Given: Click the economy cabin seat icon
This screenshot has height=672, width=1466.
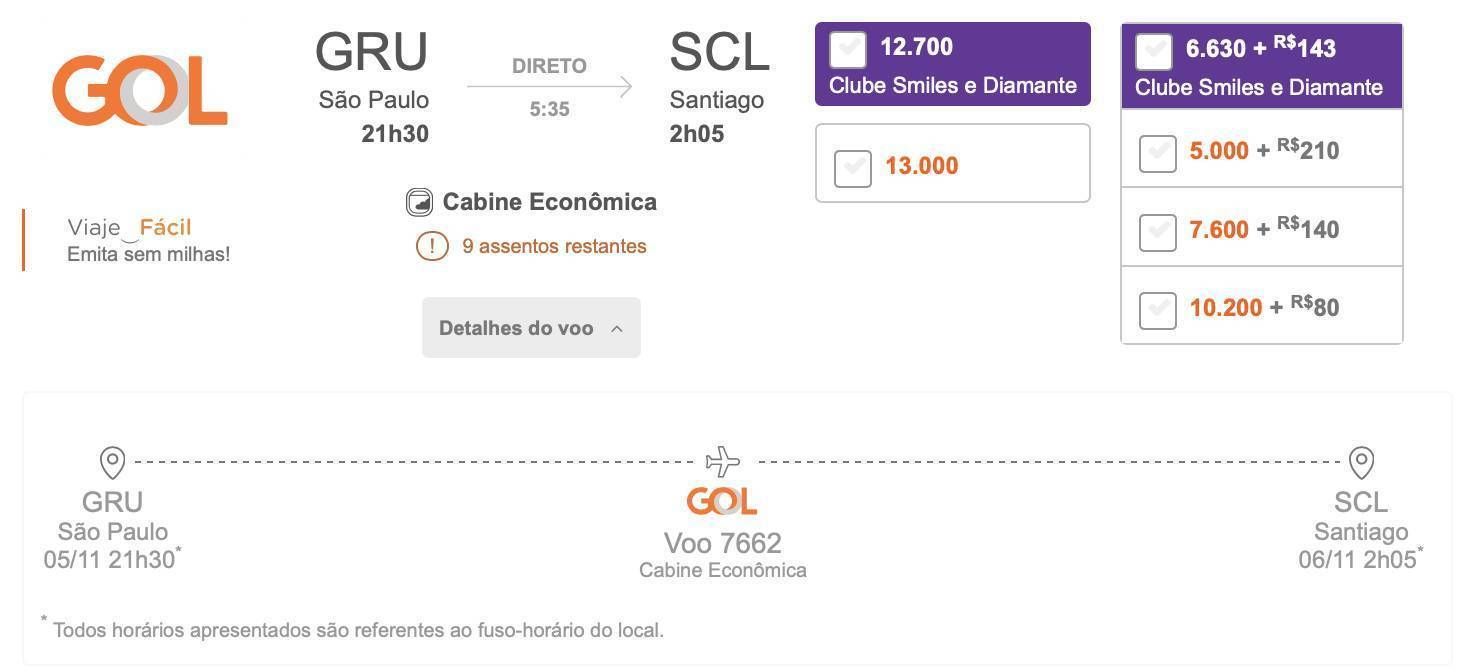Looking at the screenshot, I should [419, 203].
